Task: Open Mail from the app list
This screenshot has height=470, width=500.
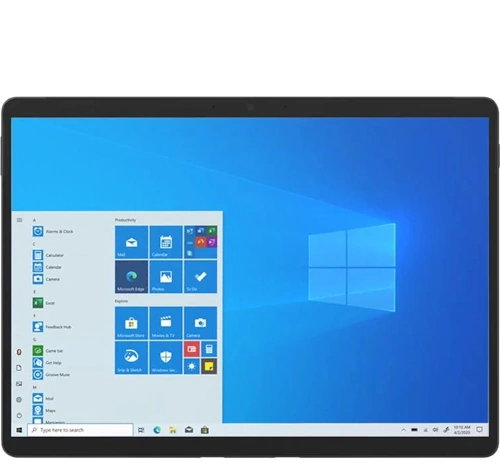Action: (x=44, y=398)
